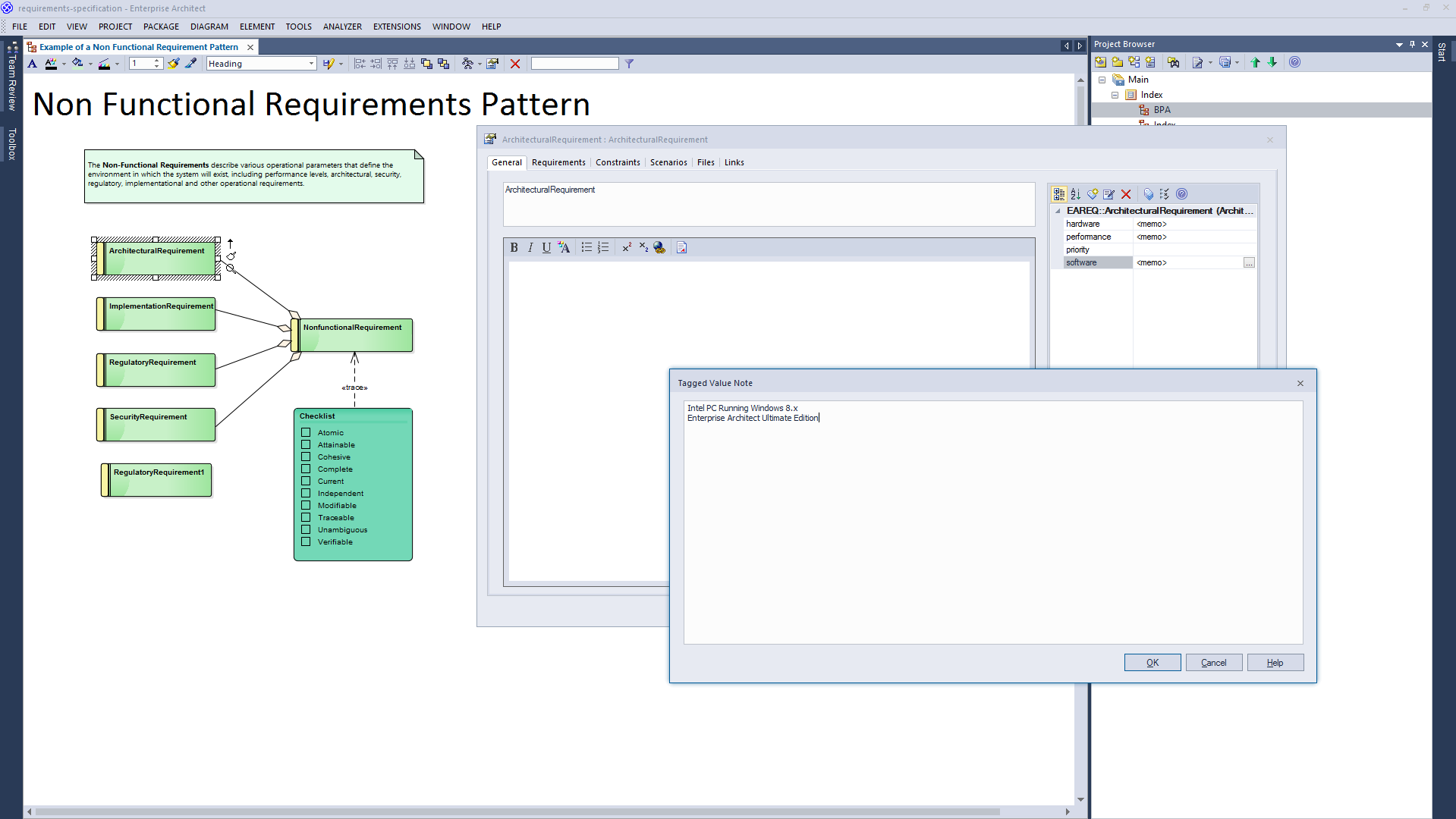Check the Current checklist box
Screen dimensions: 1456x819
306,481
